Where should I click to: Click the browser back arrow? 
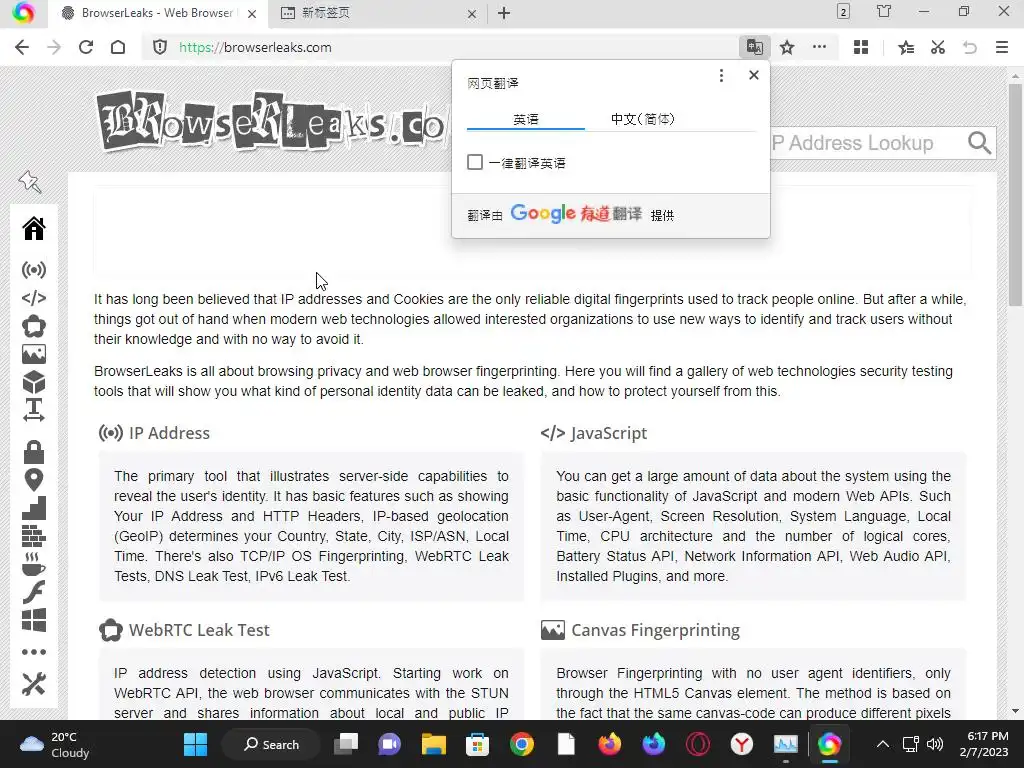22,47
